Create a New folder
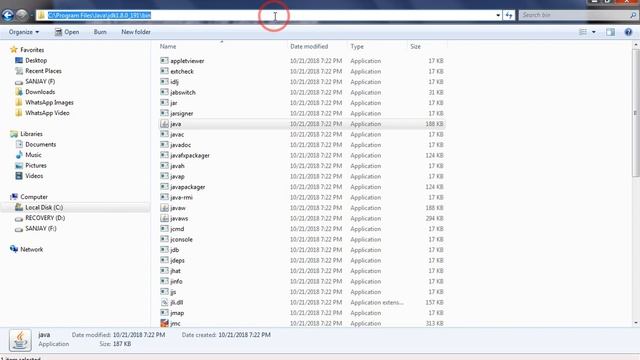The height and width of the screenshot is (360, 640). [136, 32]
